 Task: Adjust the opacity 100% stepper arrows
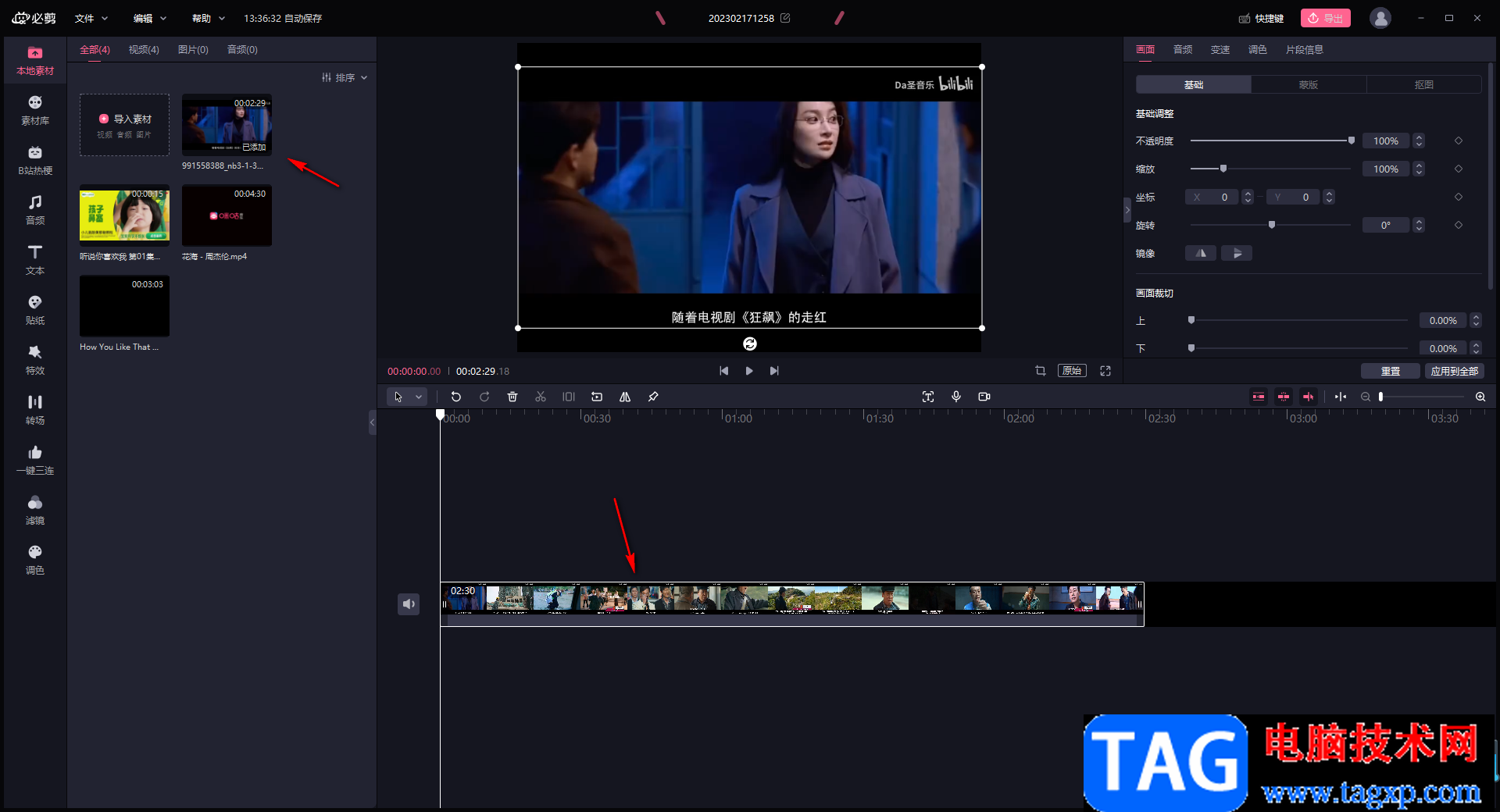[1419, 141]
